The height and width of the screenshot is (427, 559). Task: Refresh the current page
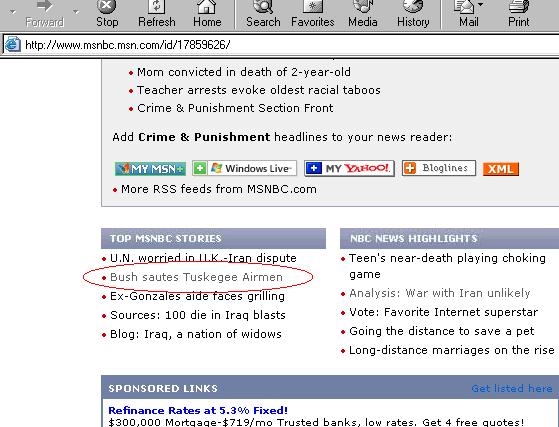[157, 14]
